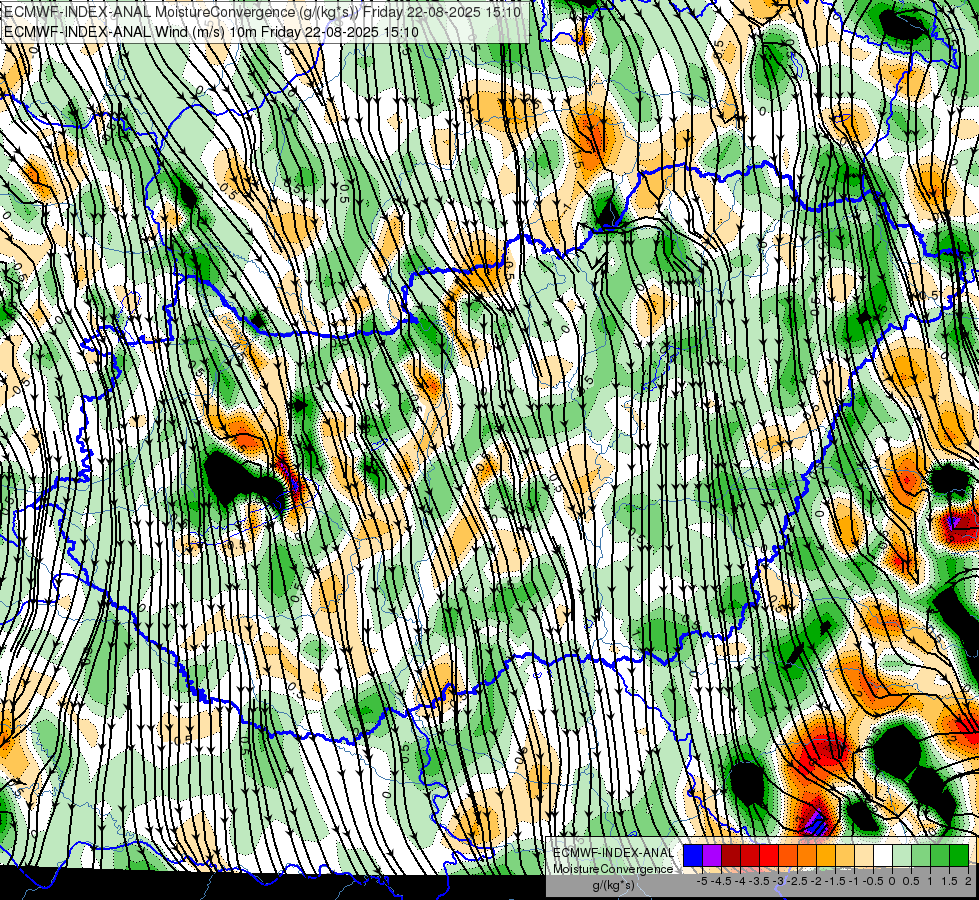Viewport: 979px width, 900px height.
Task: Click the pale peach swatch between -1 and -0.5
Action: [864, 856]
